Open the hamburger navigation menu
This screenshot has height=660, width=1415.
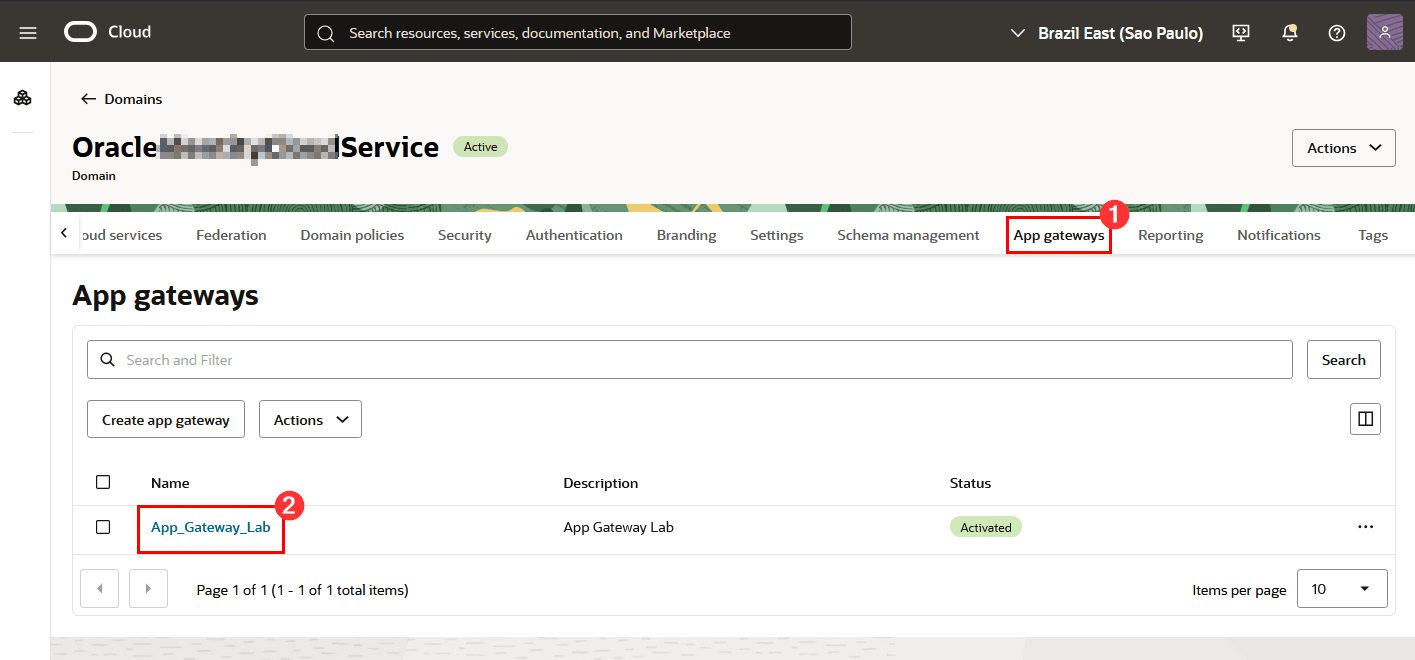[x=28, y=33]
